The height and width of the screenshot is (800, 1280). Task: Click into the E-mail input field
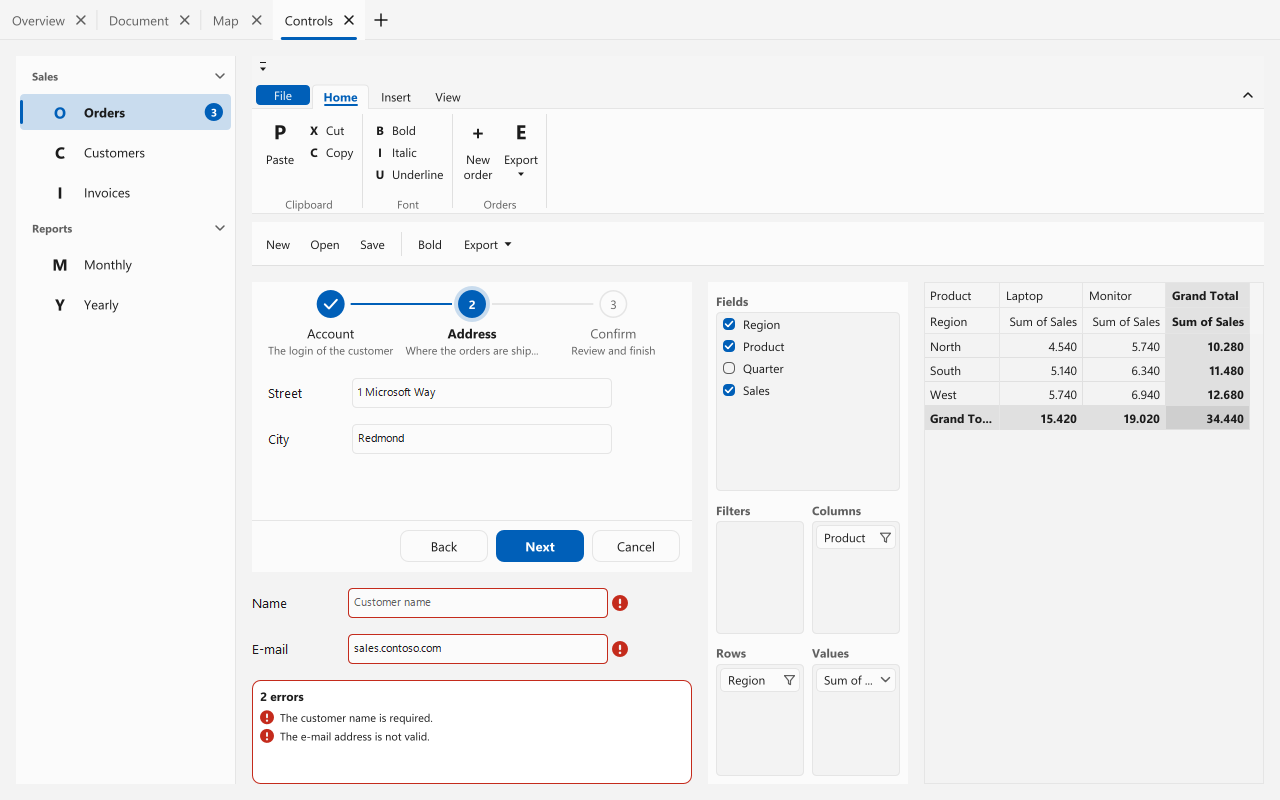[478, 649]
